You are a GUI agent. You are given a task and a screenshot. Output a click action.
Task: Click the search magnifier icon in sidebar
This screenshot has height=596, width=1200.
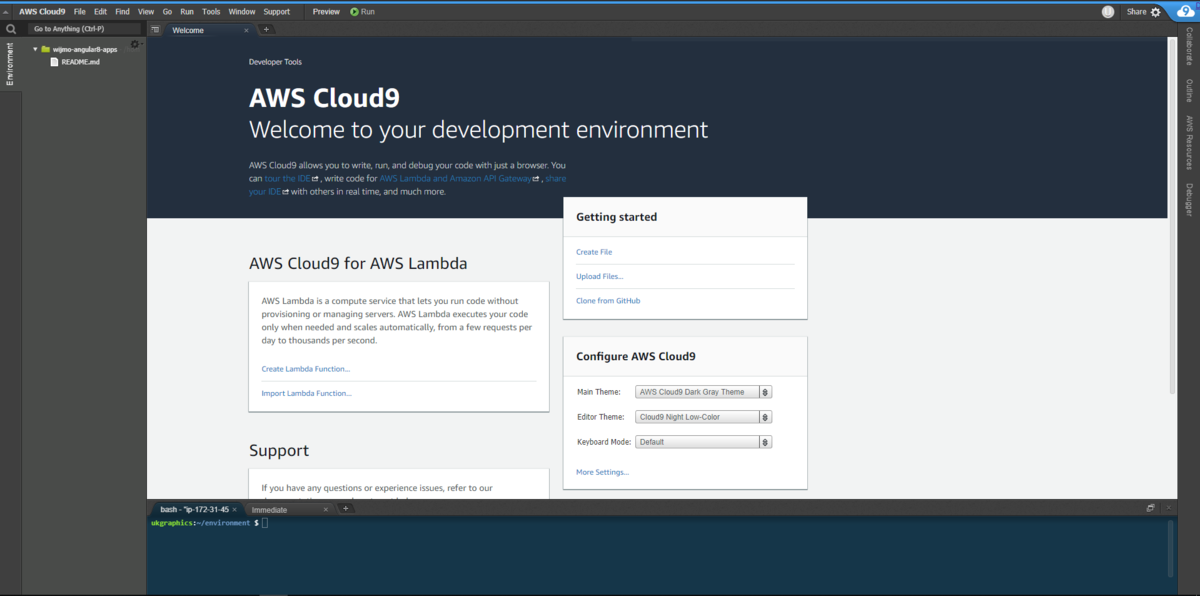10,29
